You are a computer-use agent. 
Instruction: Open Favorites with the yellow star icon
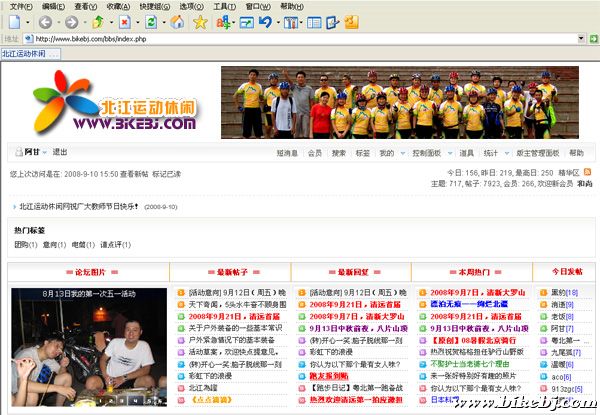200,22
